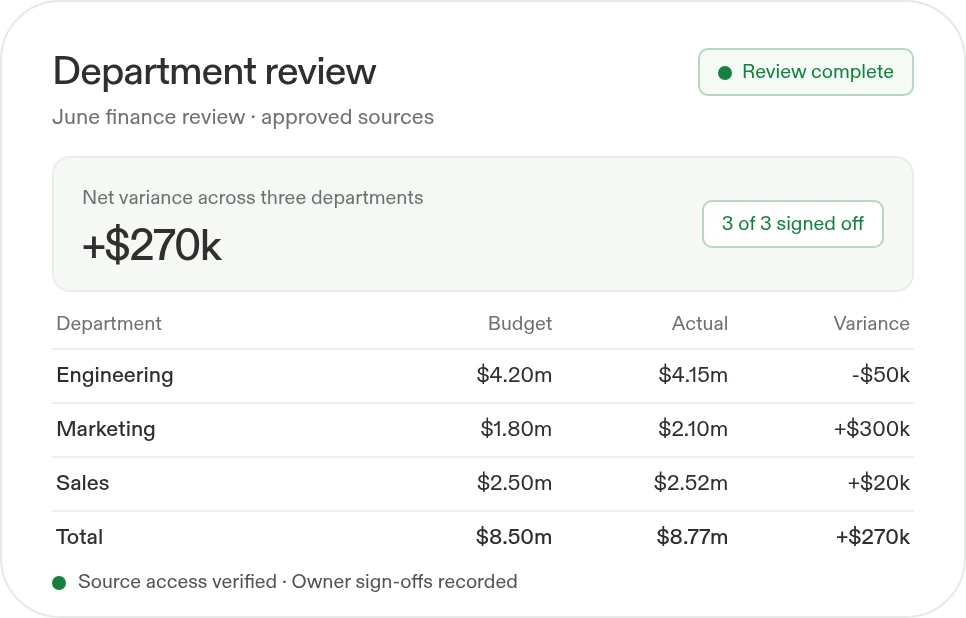Click Sales actual value $2.52m
Viewport: 966px width, 618px height.
(x=691, y=483)
